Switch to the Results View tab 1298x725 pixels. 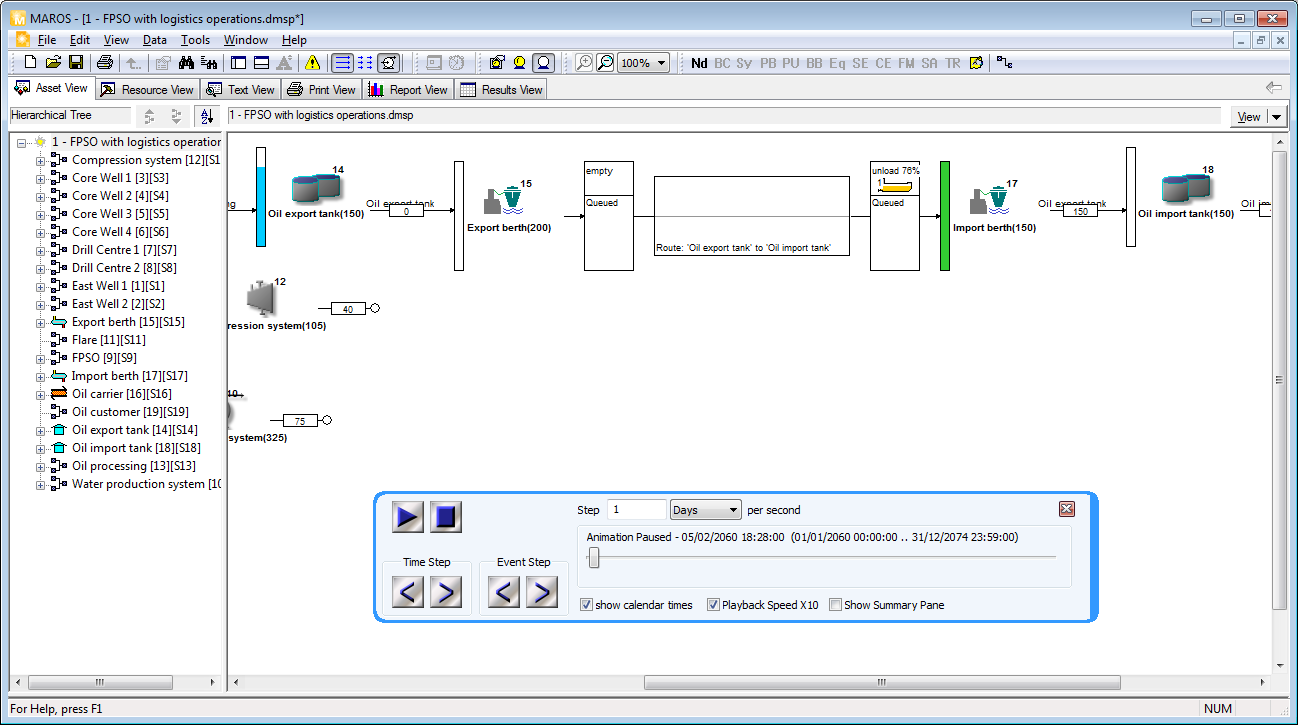tap(501, 90)
